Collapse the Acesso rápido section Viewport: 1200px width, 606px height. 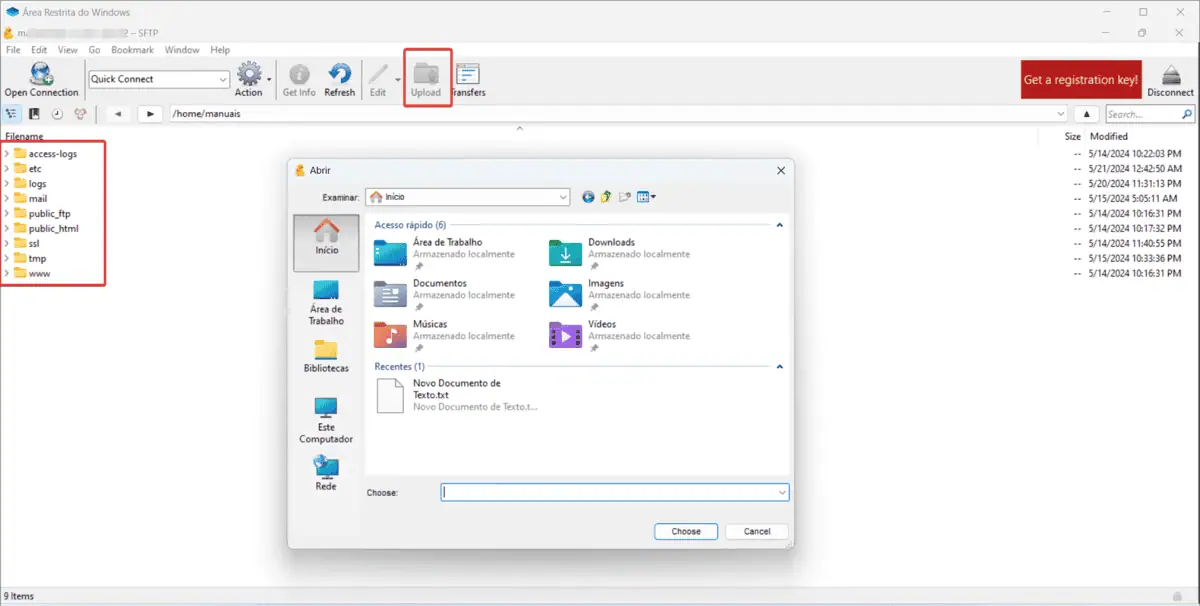779,225
